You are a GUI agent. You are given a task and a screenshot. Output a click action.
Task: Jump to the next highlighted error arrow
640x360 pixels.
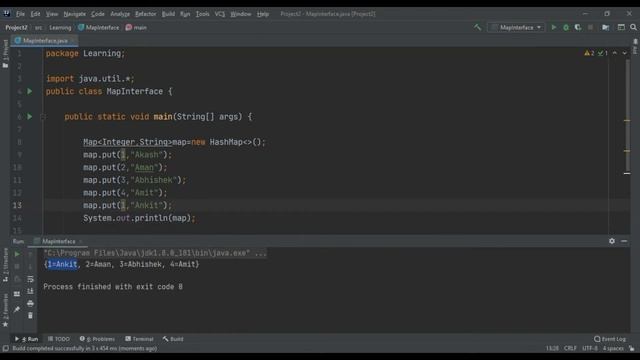tap(624, 53)
